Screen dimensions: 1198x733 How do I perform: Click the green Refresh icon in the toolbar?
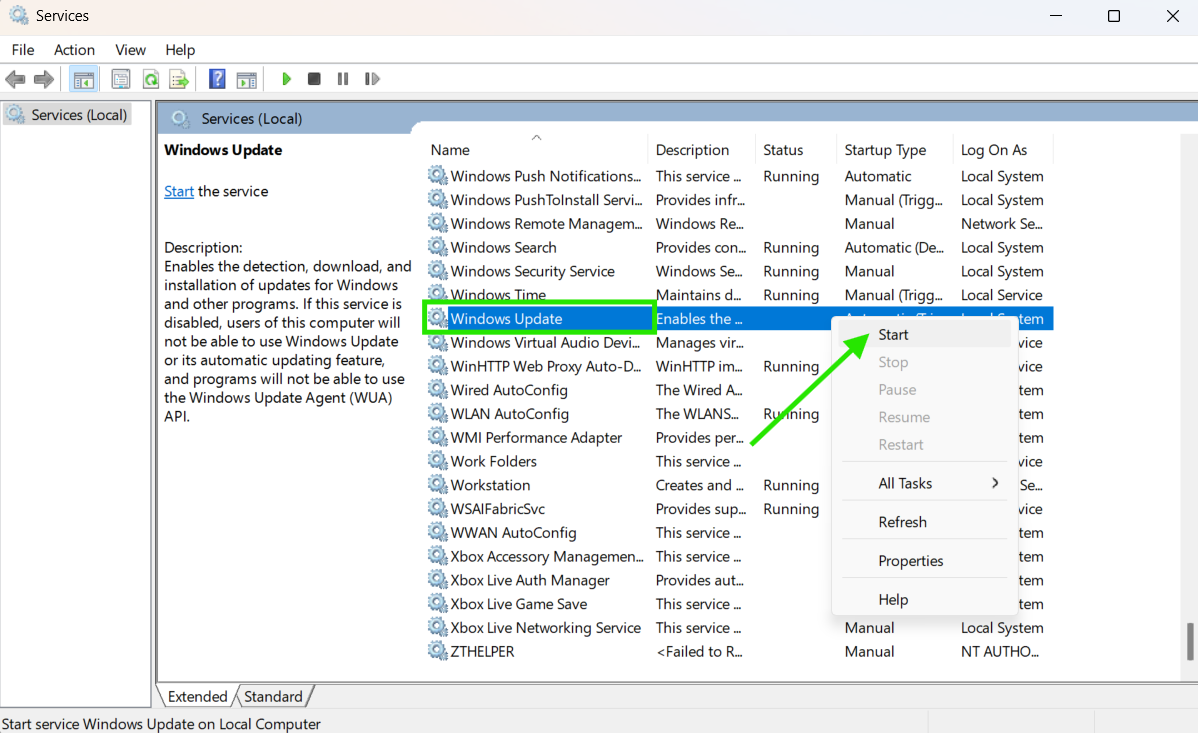click(x=151, y=79)
